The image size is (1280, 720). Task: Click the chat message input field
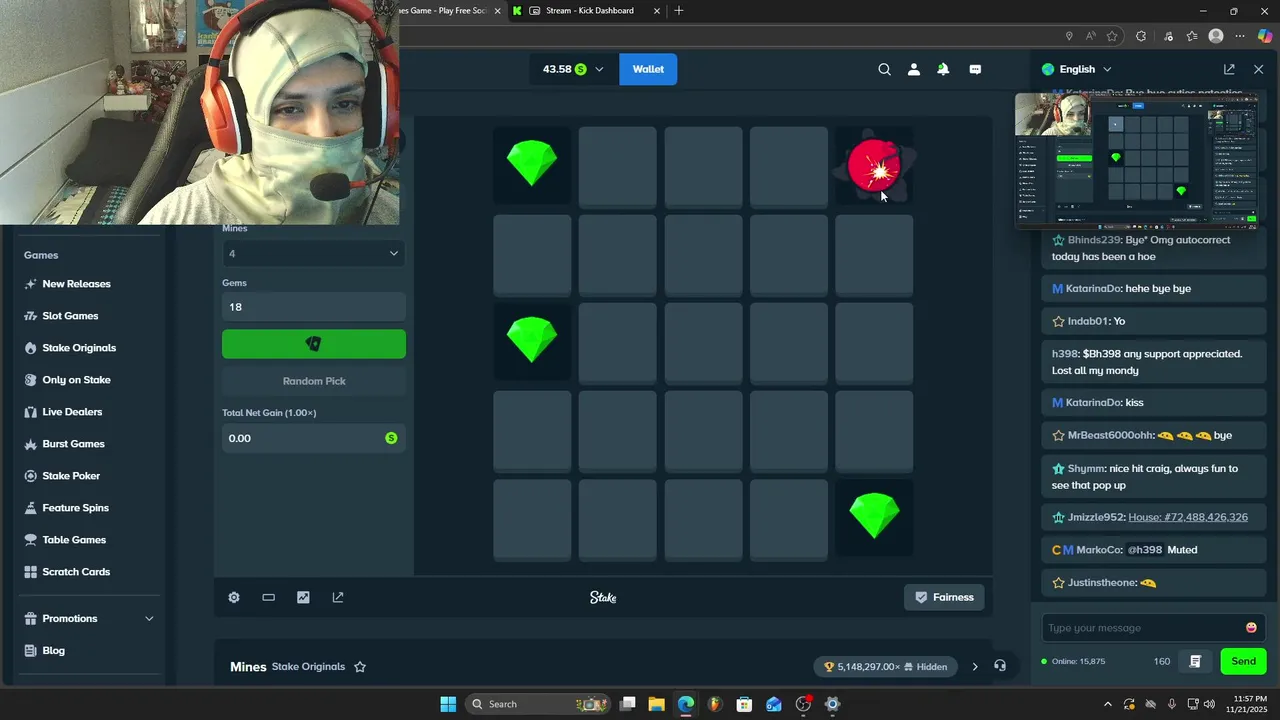(1142, 628)
